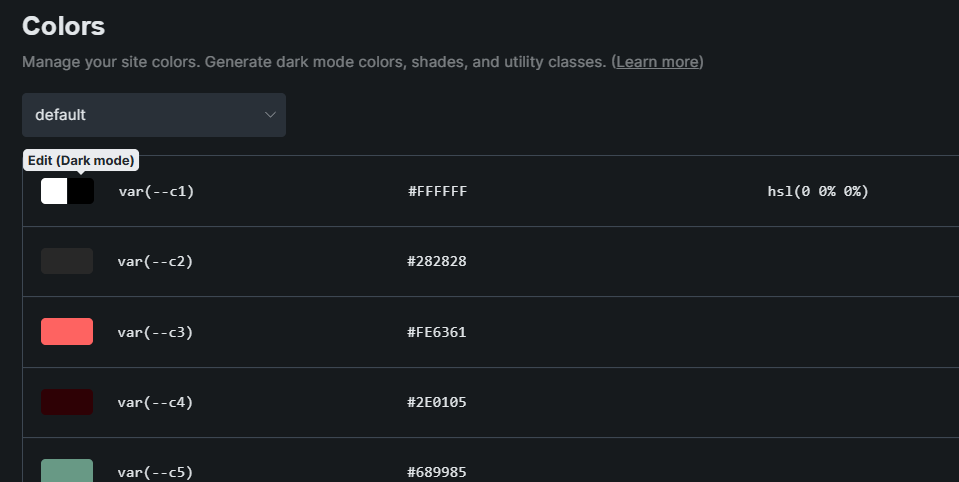959x482 pixels.
Task: Click the hsl(0 0% 0%) dark value
Action: 811,191
